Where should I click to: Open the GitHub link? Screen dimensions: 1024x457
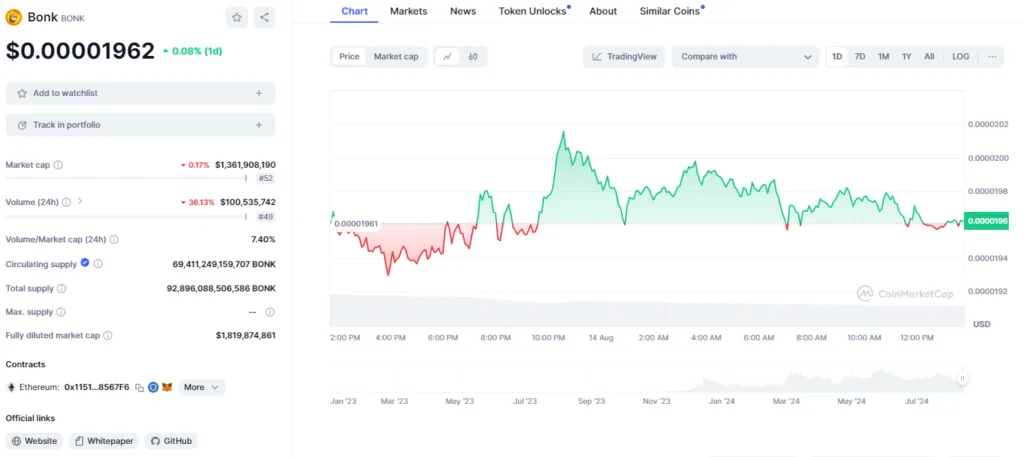point(171,441)
